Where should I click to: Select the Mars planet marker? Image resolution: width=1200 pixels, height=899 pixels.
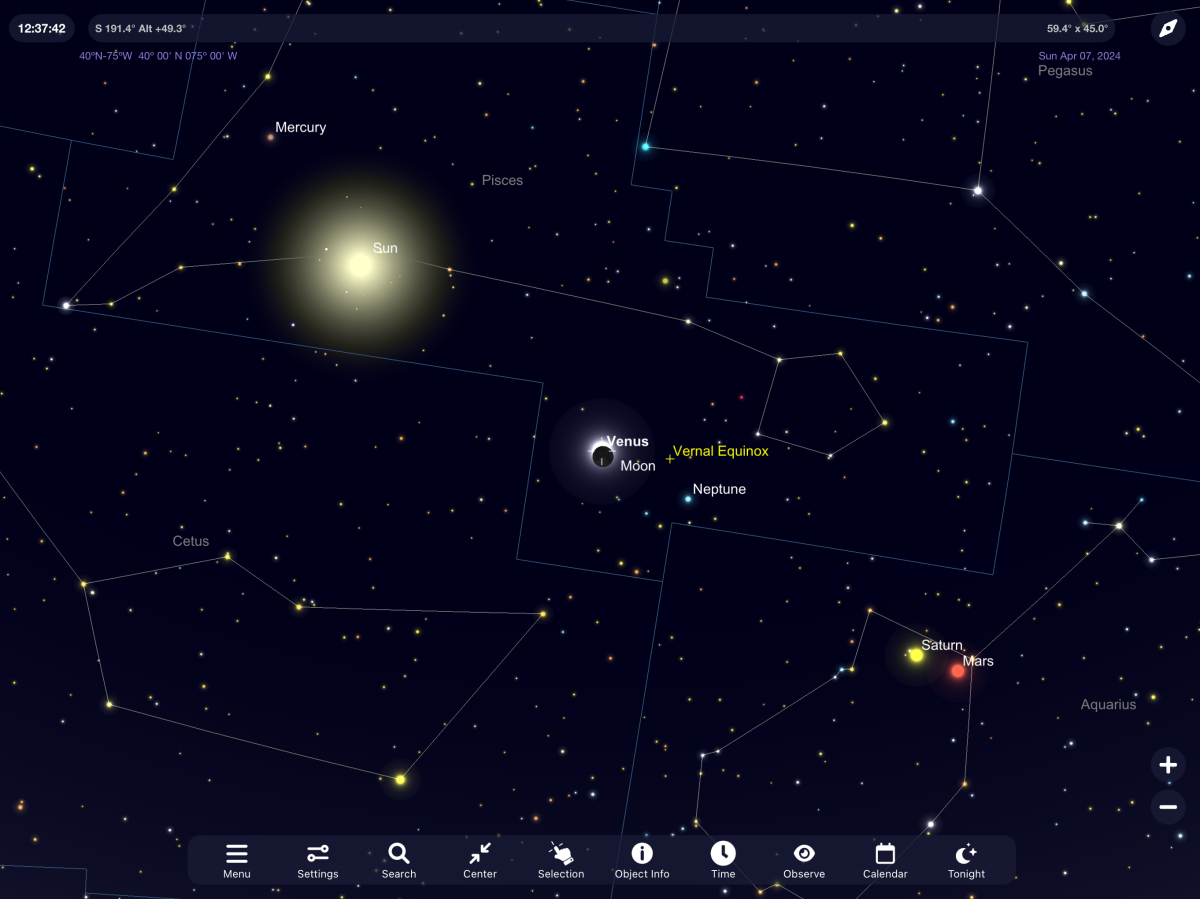[958, 671]
